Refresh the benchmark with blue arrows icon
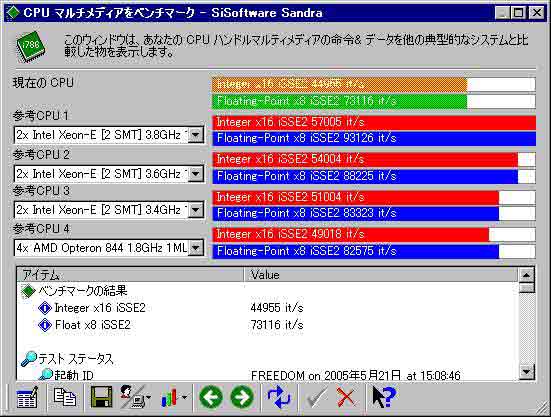Viewport: 551px width, 417px height. tap(279, 397)
